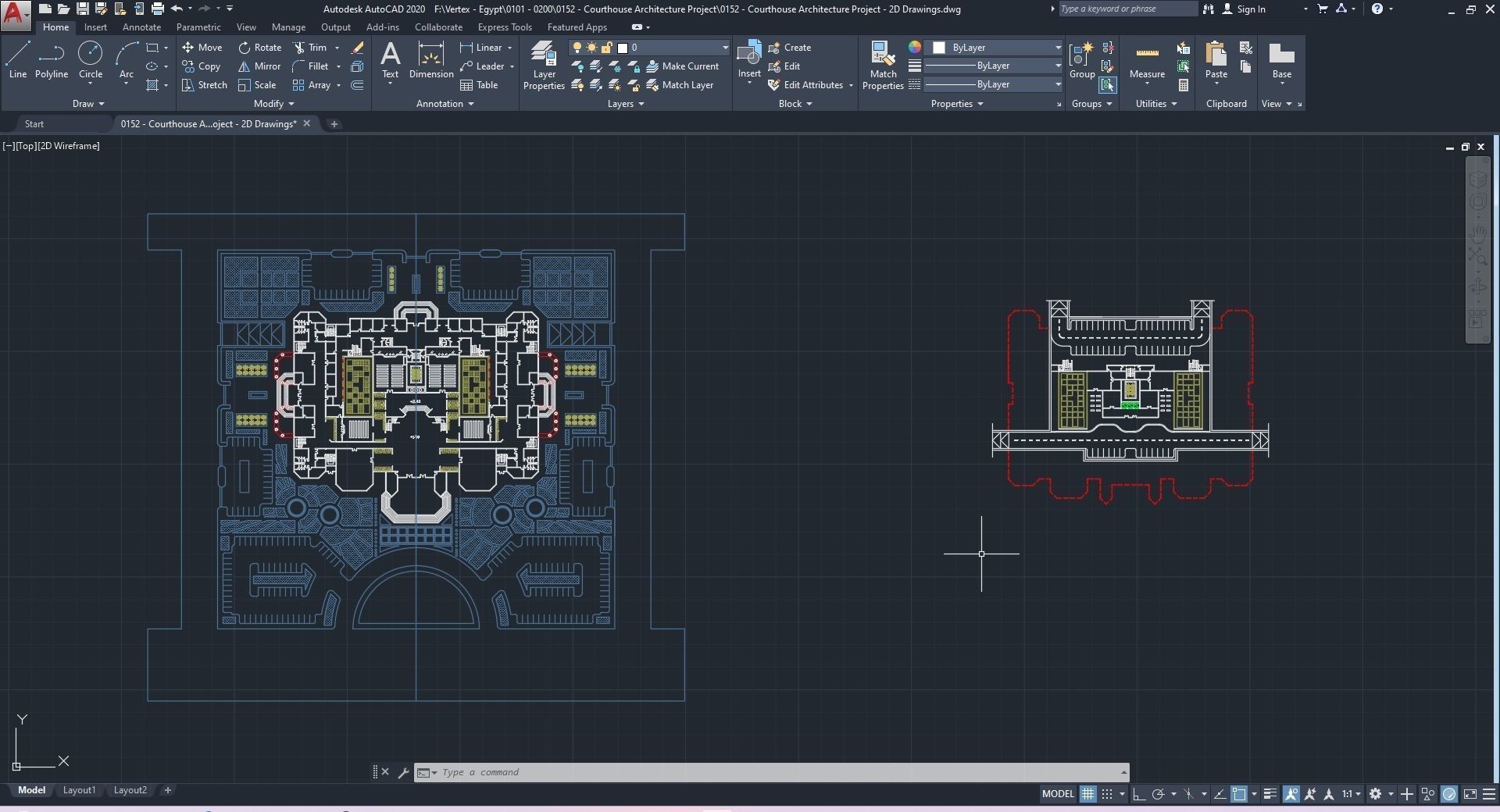The image size is (1500, 812).
Task: Toggle annotation visibility in status bar
Action: point(1291,794)
